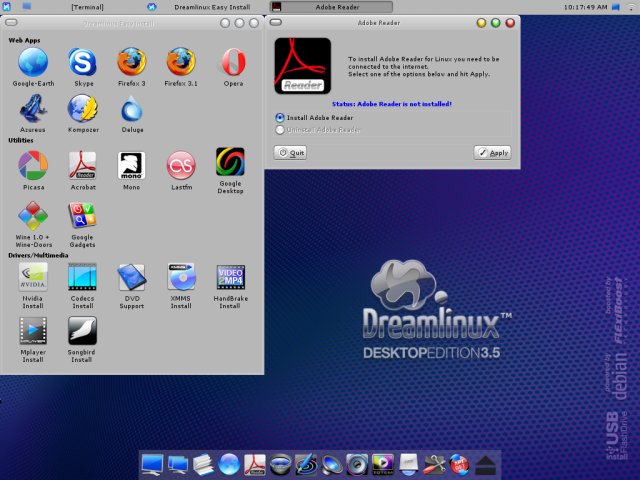Open the HandBrake Install icon
This screenshot has height=480, width=640.
click(231, 277)
